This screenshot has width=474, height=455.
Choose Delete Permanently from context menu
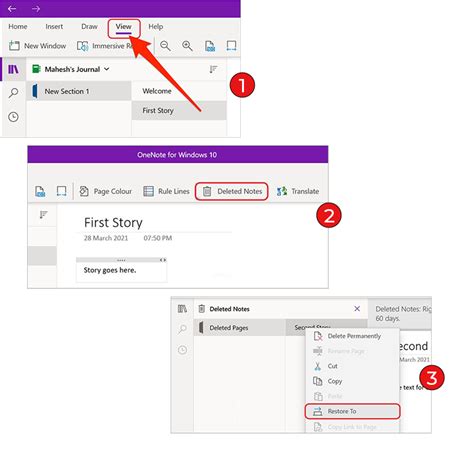click(352, 336)
